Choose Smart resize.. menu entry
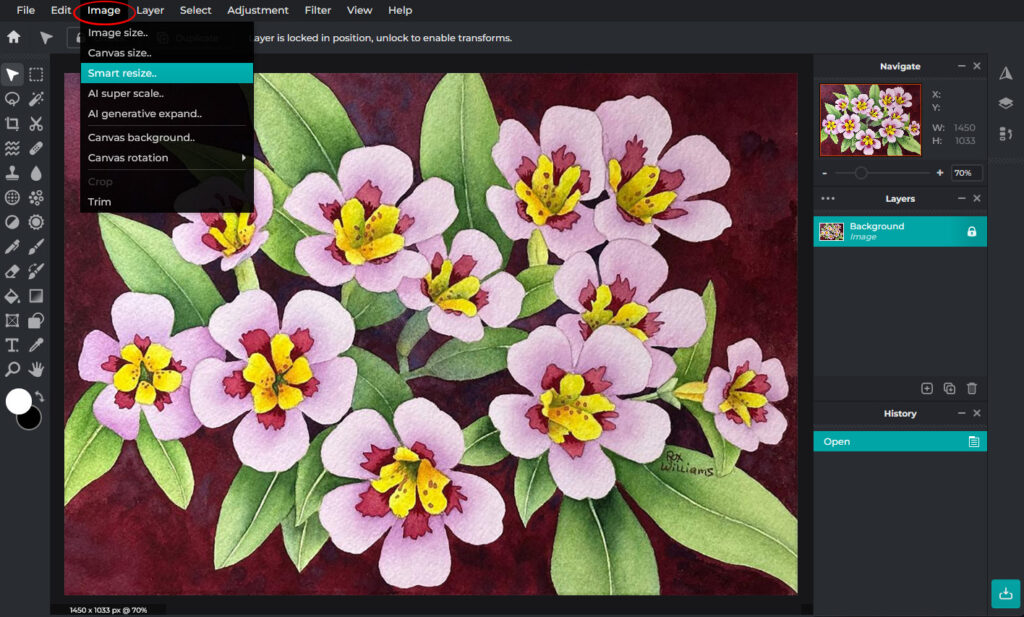The width and height of the screenshot is (1024, 617). (x=167, y=73)
